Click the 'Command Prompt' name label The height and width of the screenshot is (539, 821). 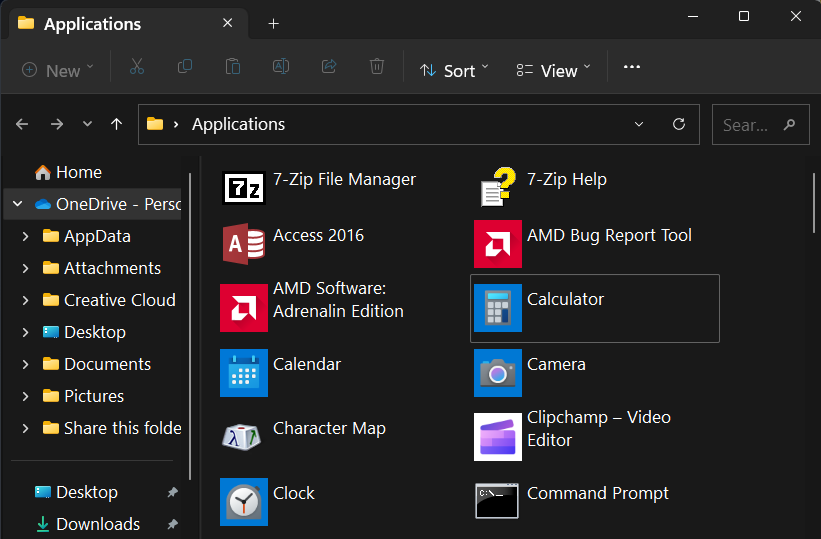pos(597,493)
